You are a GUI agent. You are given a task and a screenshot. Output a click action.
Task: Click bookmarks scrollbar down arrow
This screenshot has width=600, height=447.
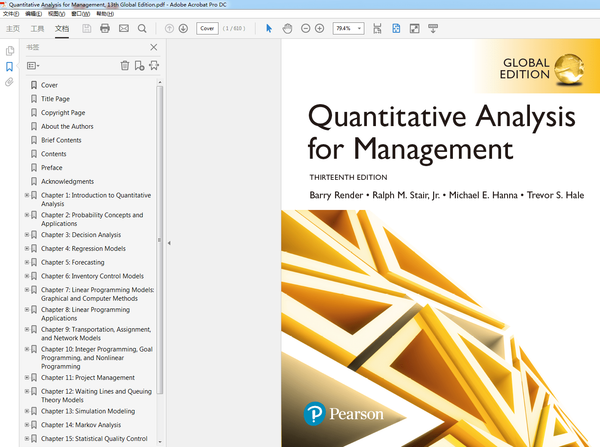(x=160, y=442)
